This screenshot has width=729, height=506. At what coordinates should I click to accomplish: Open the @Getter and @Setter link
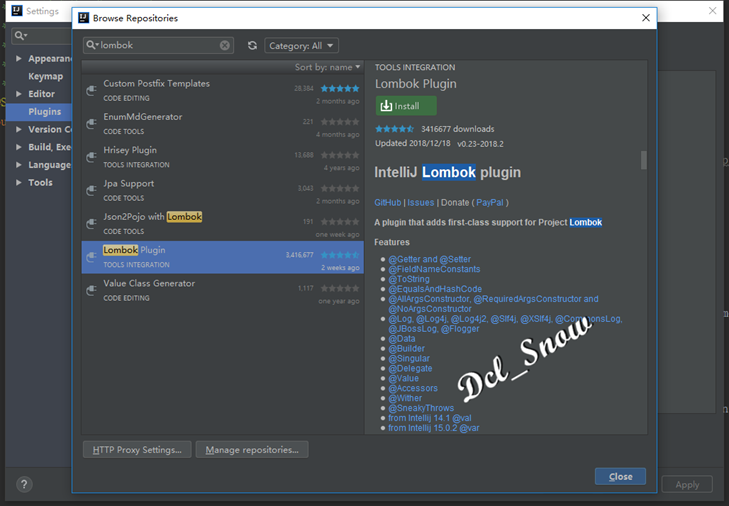[430, 259]
